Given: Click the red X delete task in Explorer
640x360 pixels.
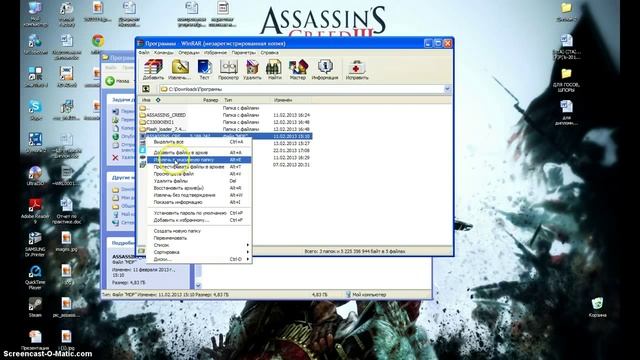Looking at the screenshot, I should click(116, 158).
